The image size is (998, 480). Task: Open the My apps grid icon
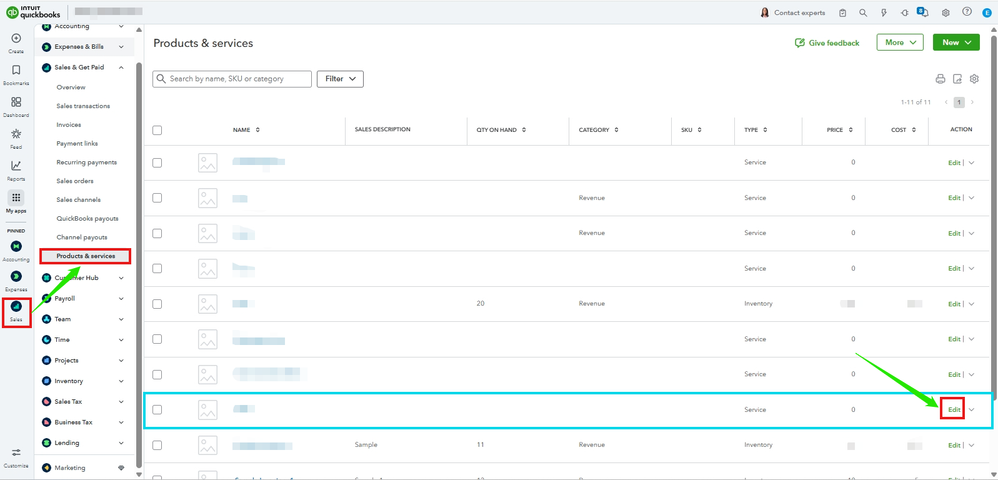(x=16, y=197)
